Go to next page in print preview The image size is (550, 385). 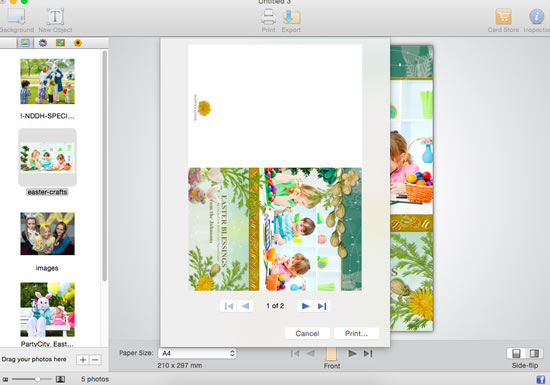306,306
